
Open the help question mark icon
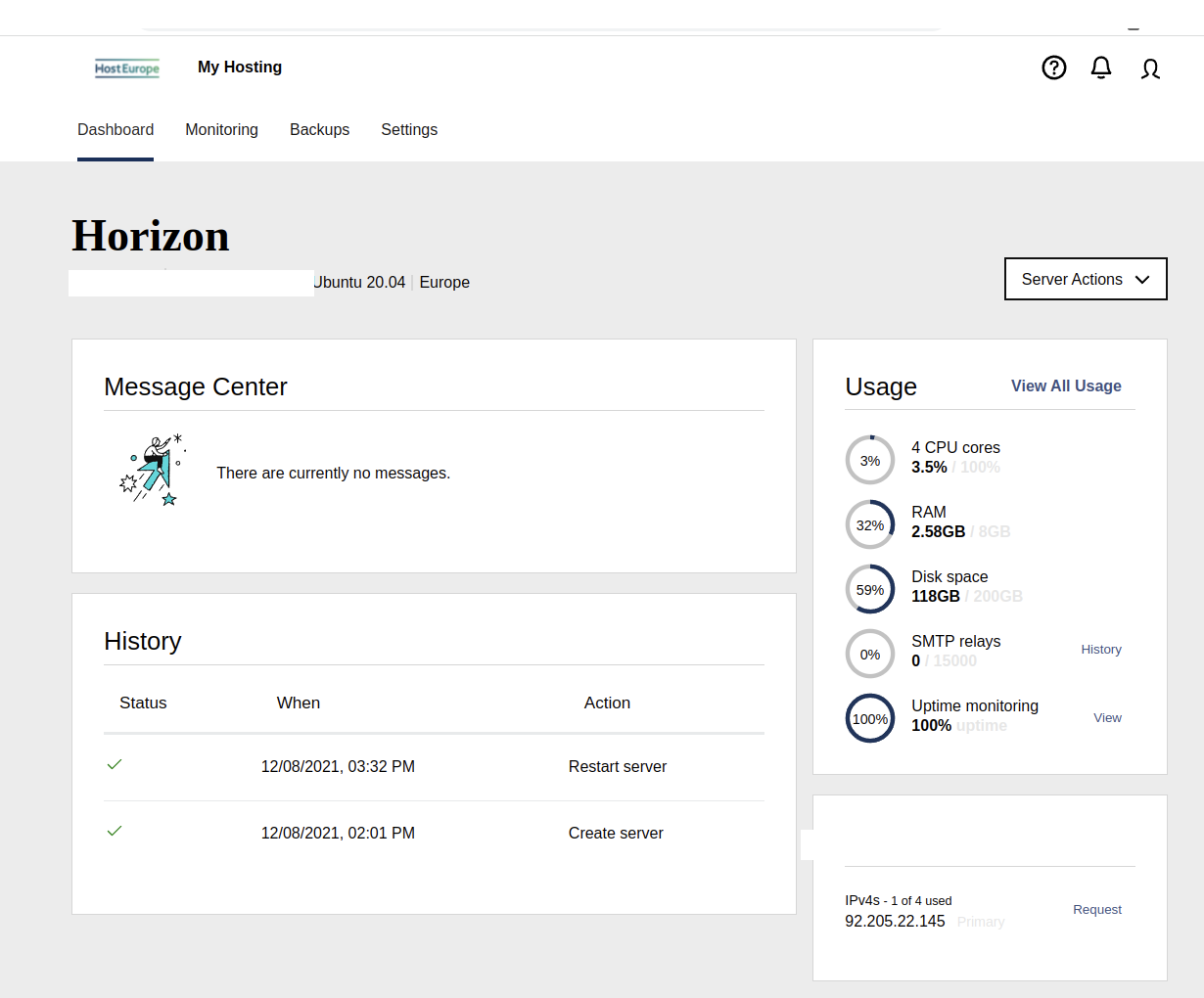[x=1053, y=68]
